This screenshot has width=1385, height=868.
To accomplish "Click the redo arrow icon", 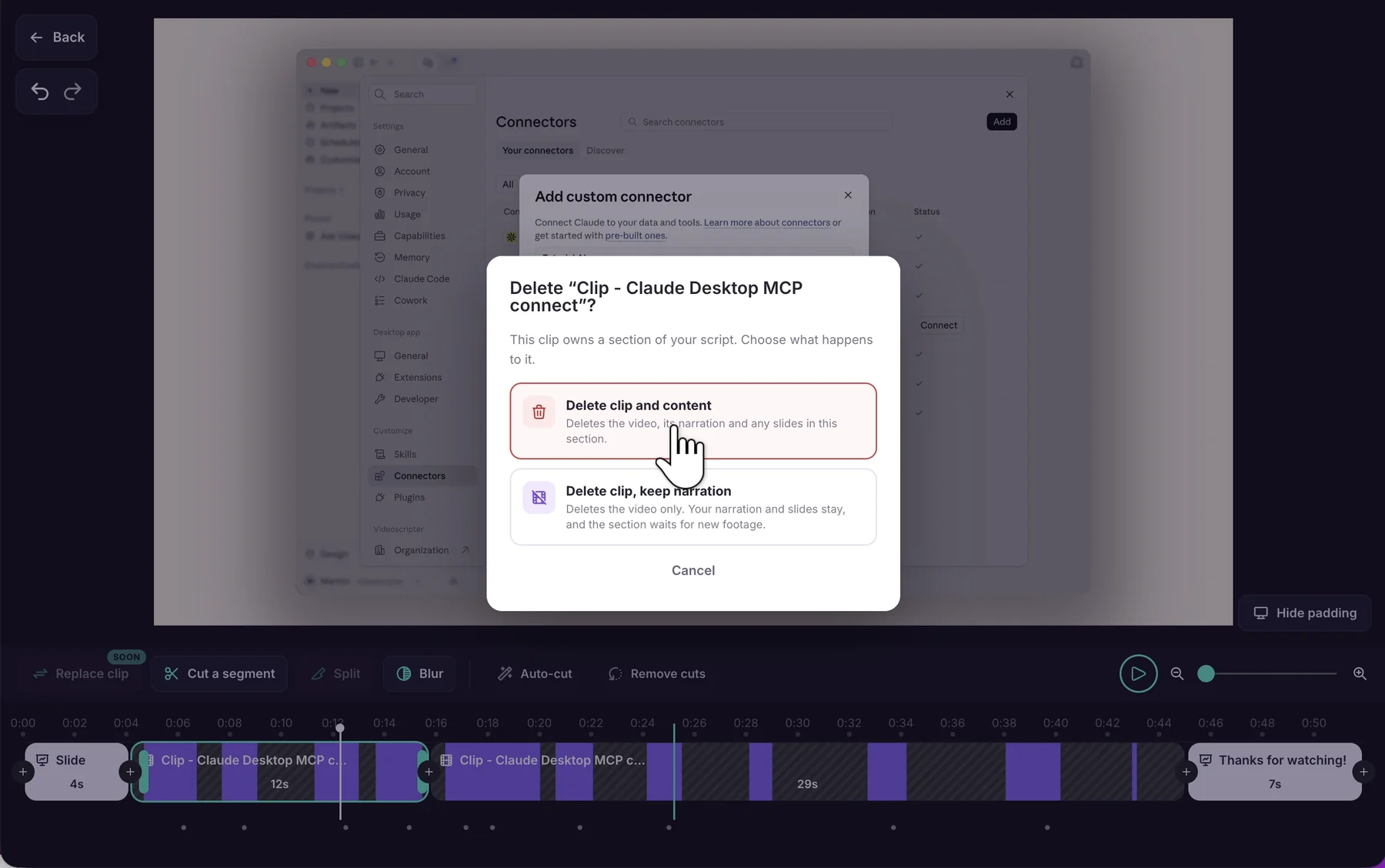I will 72,92.
